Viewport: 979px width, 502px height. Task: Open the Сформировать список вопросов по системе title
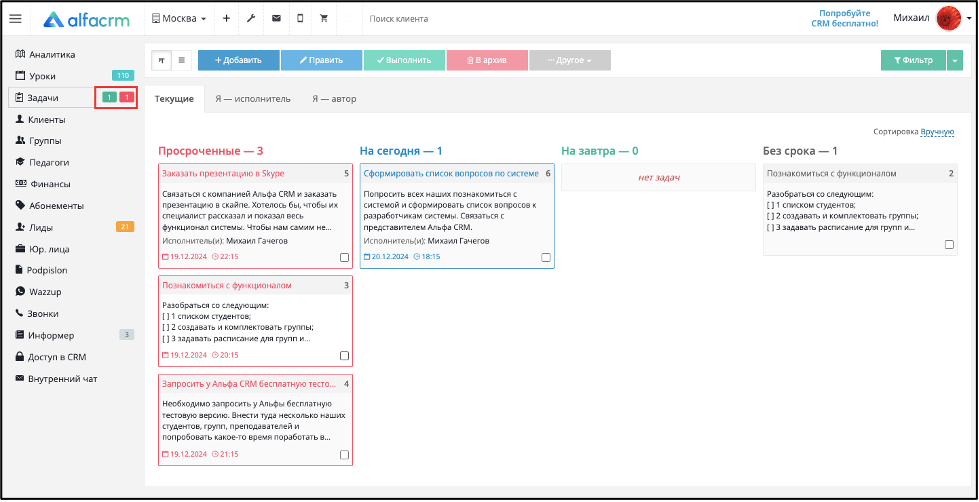451,174
